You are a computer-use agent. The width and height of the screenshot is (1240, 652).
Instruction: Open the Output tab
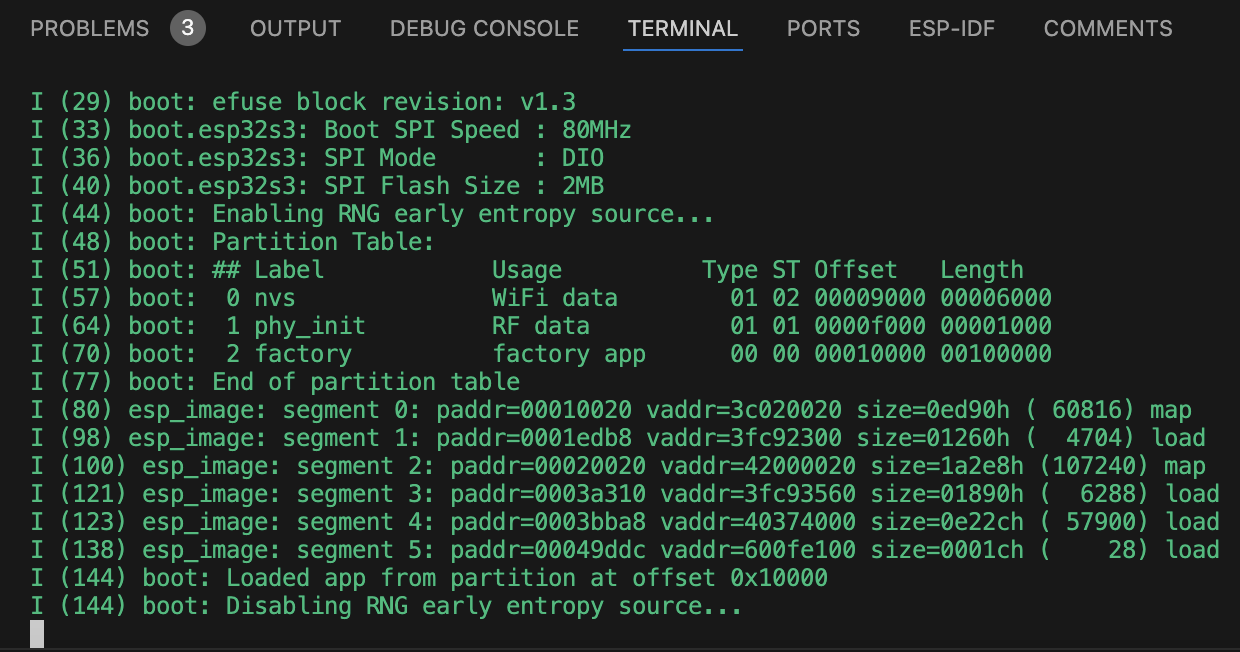point(295,29)
